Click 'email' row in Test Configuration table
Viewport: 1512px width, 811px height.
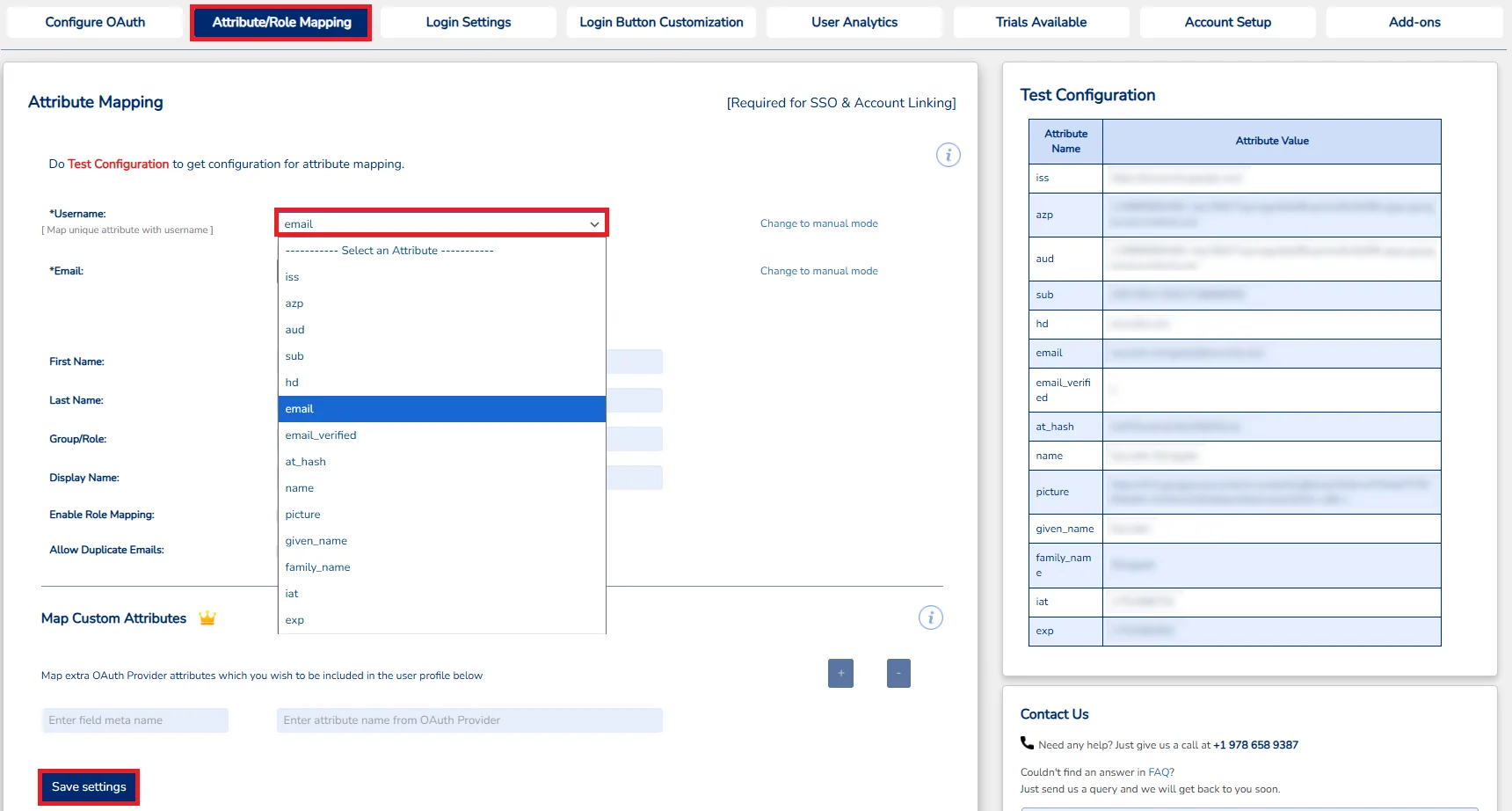pyautogui.click(x=1234, y=354)
